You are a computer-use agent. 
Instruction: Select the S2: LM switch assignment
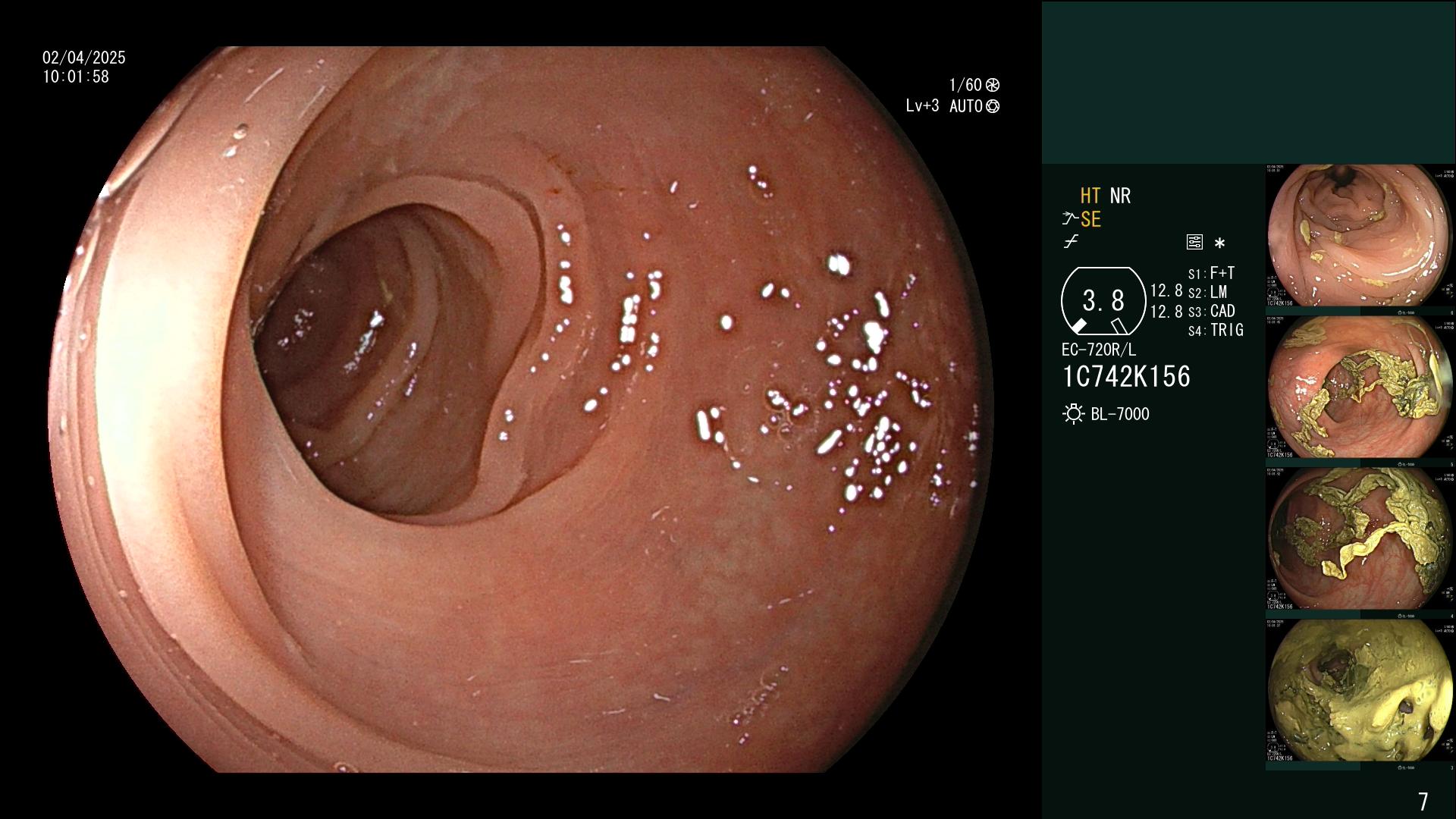pyautogui.click(x=1208, y=292)
